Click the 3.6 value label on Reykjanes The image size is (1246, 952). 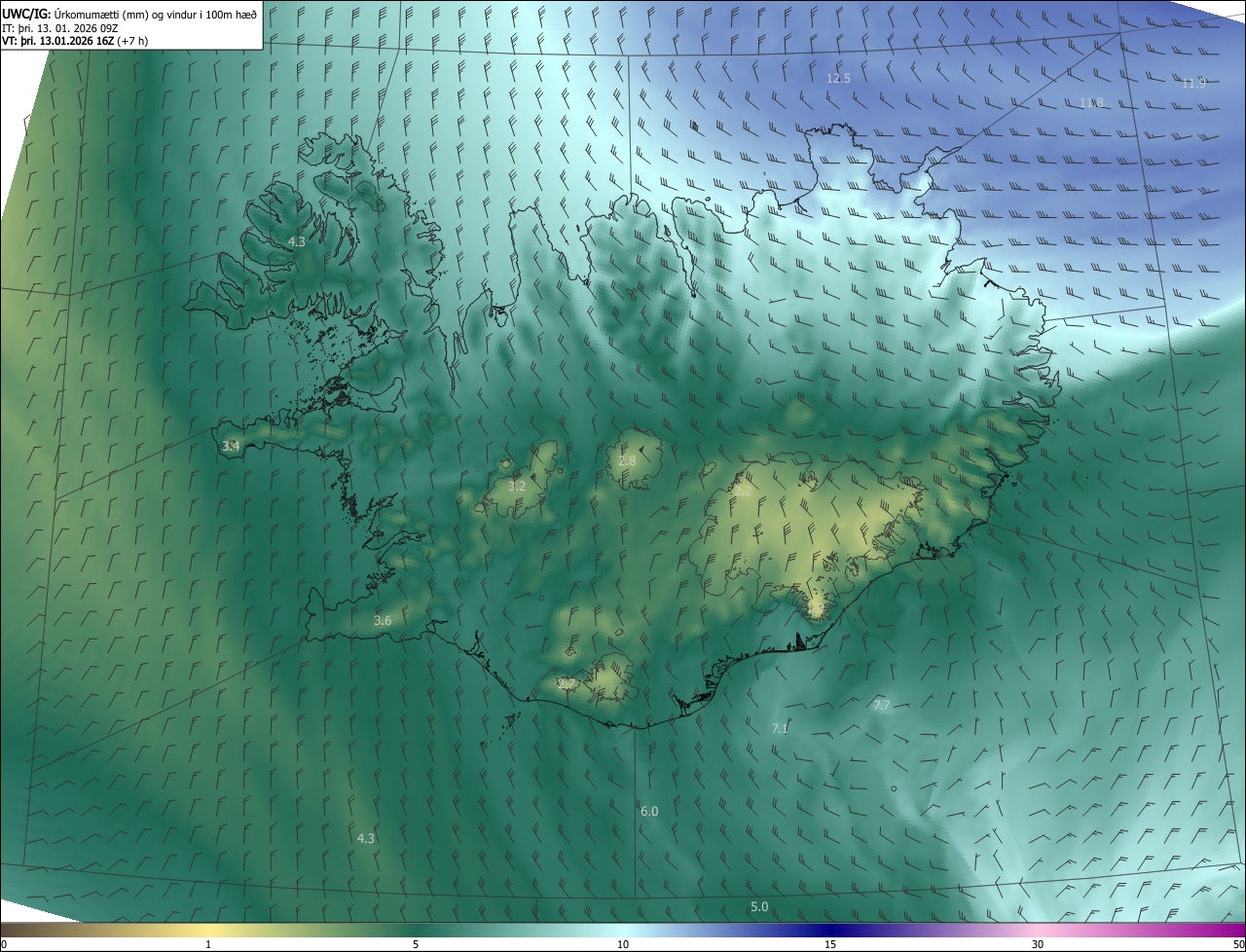tap(383, 620)
